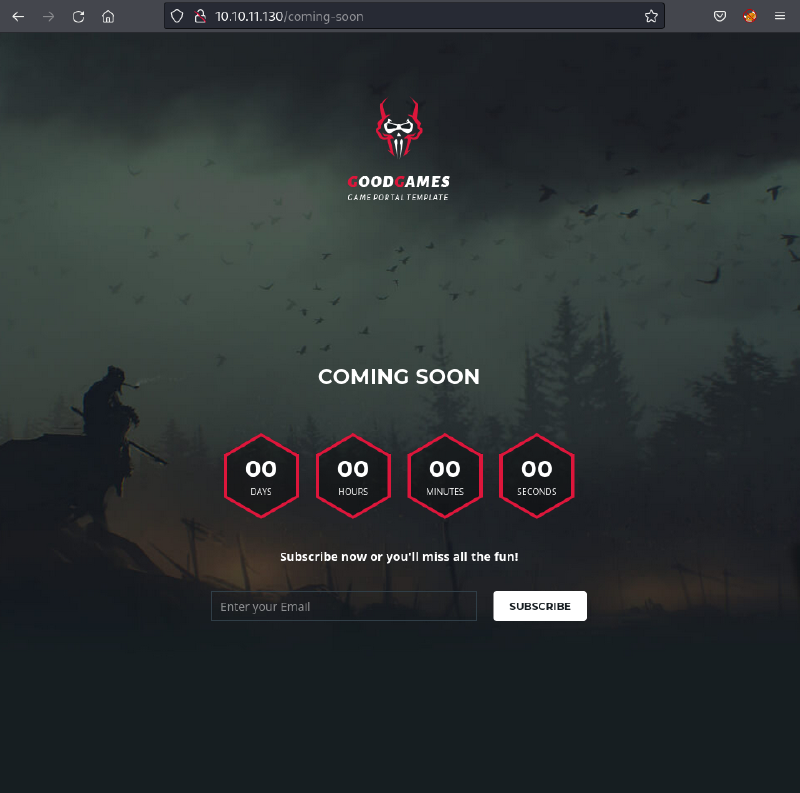The height and width of the screenshot is (793, 800).
Task: Open the Firefox hamburger menu
Action: (781, 16)
